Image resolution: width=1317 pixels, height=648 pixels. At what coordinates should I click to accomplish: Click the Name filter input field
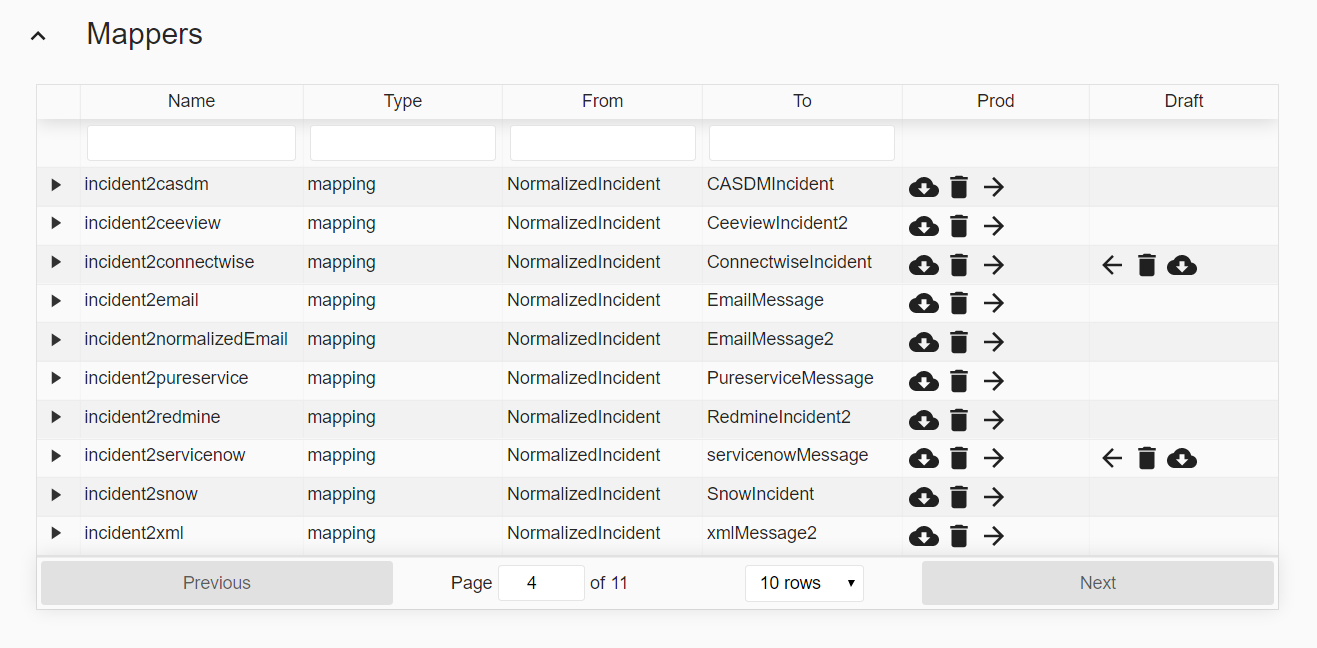click(191, 143)
